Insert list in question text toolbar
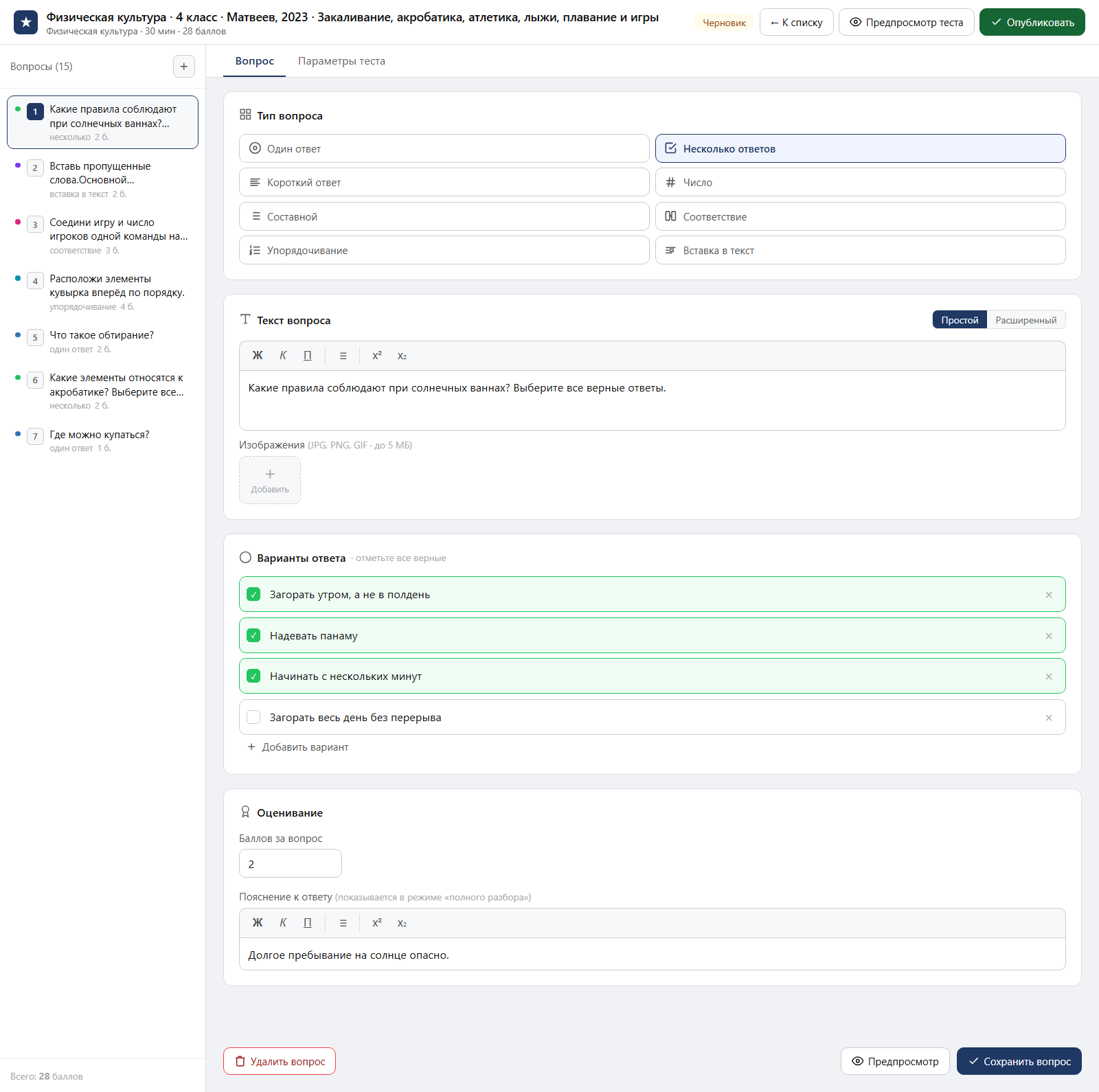This screenshot has width=1099, height=1092. pyautogui.click(x=343, y=356)
